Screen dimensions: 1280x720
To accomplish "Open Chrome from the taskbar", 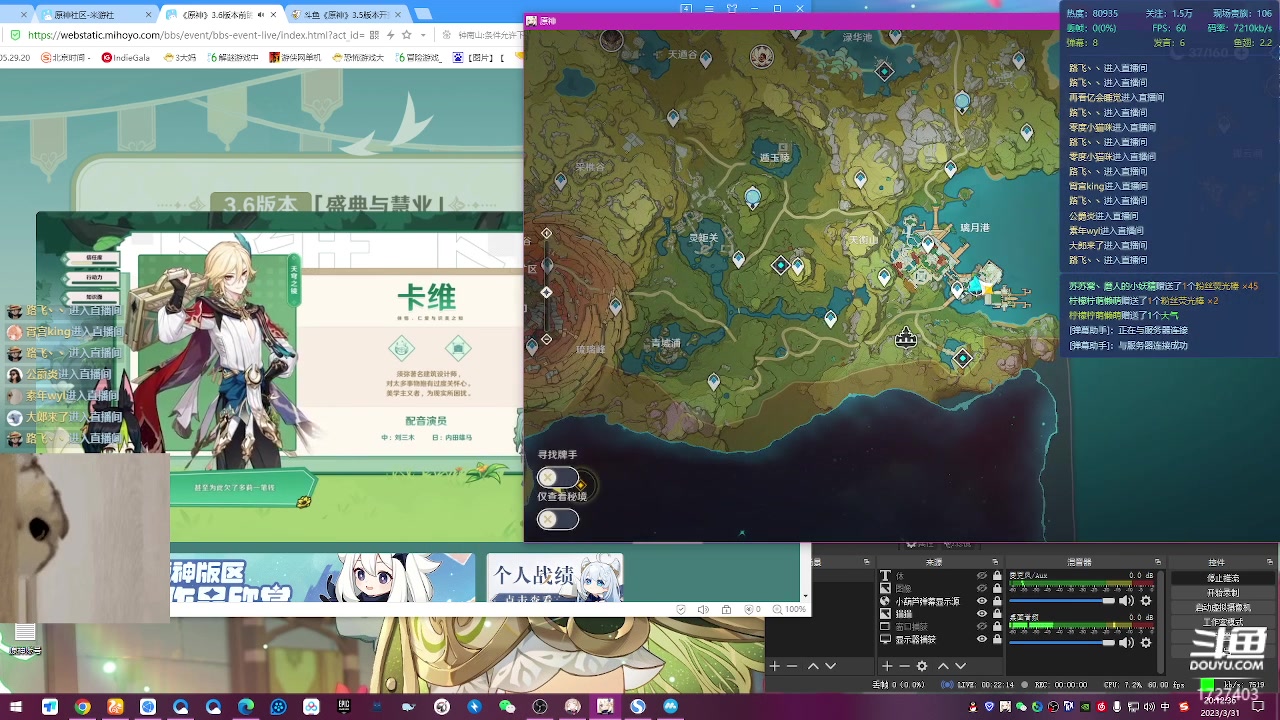I will point(82,707).
